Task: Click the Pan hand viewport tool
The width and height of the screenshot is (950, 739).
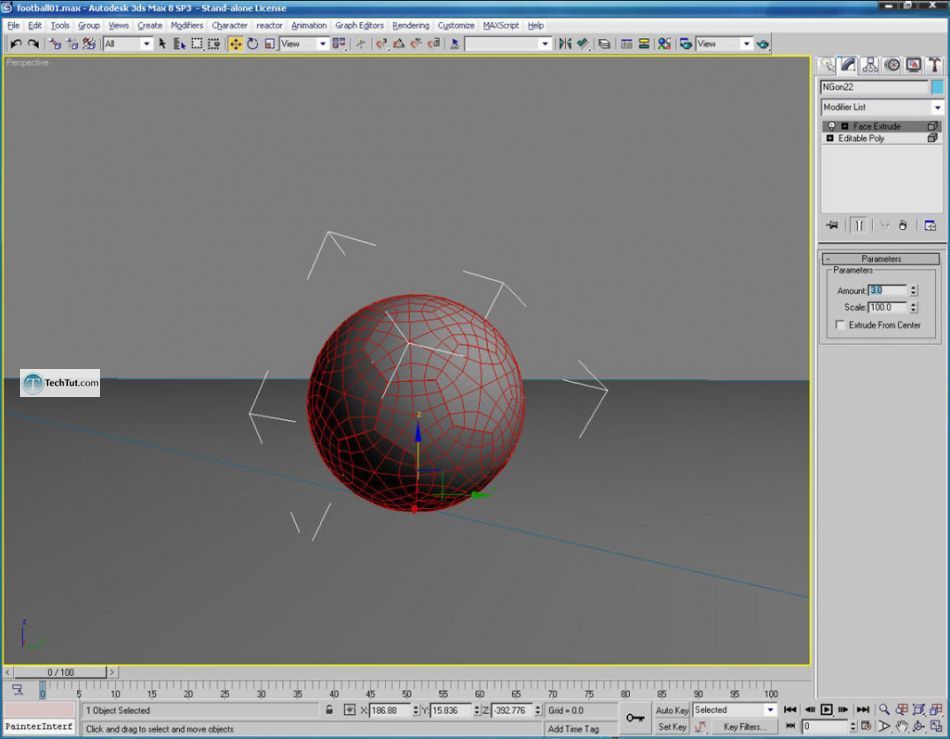Action: pos(901,727)
